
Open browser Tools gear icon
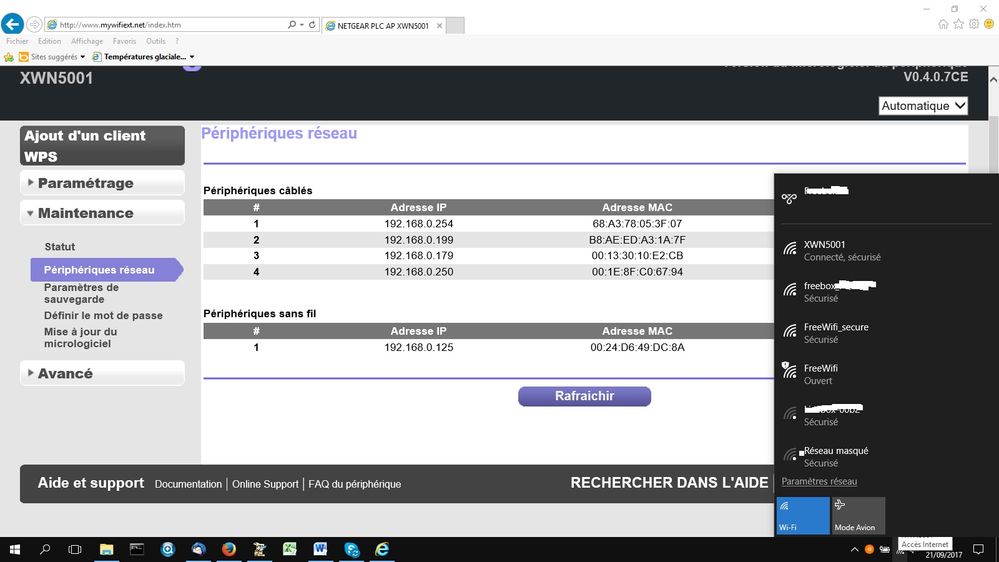pos(974,24)
